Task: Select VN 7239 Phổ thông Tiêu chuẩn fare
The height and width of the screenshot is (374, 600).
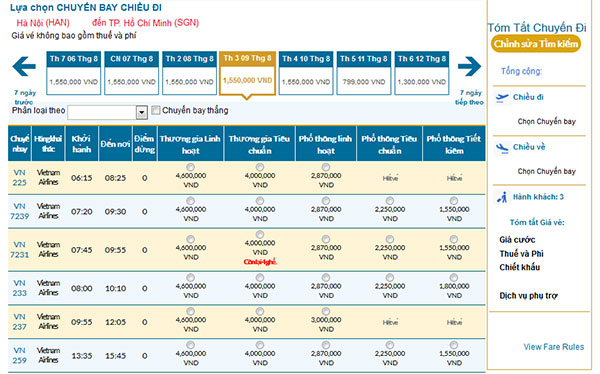Action: point(390,201)
